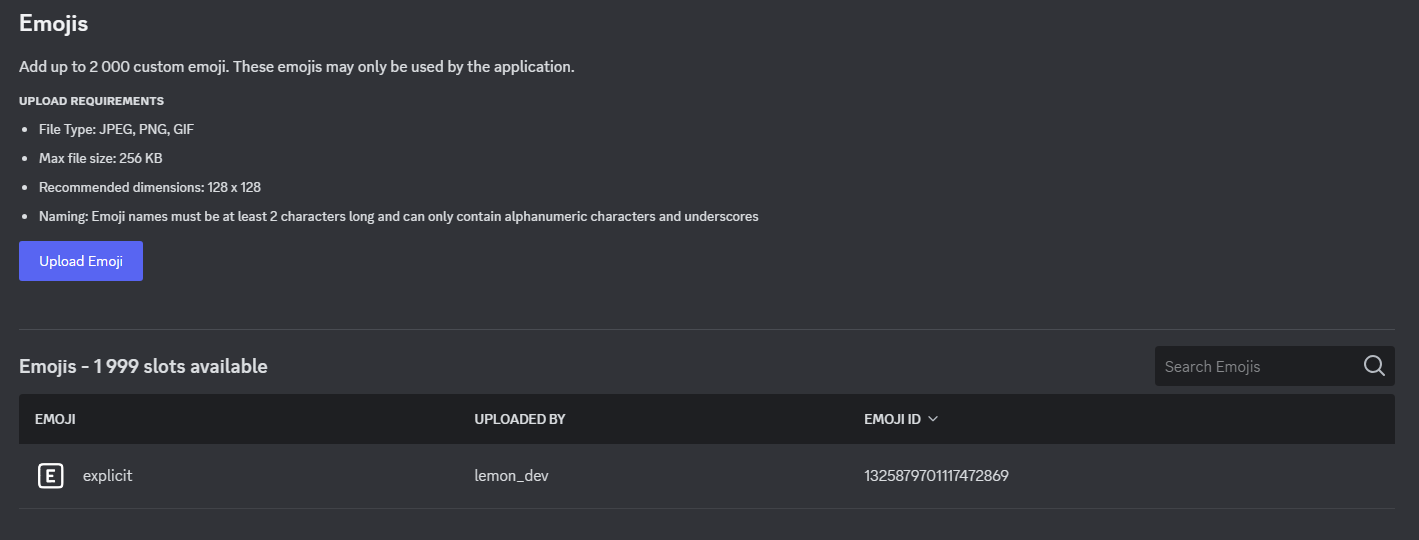
Task: Click the 'Add up to 2 000 custom emoji' description
Action: 296,67
